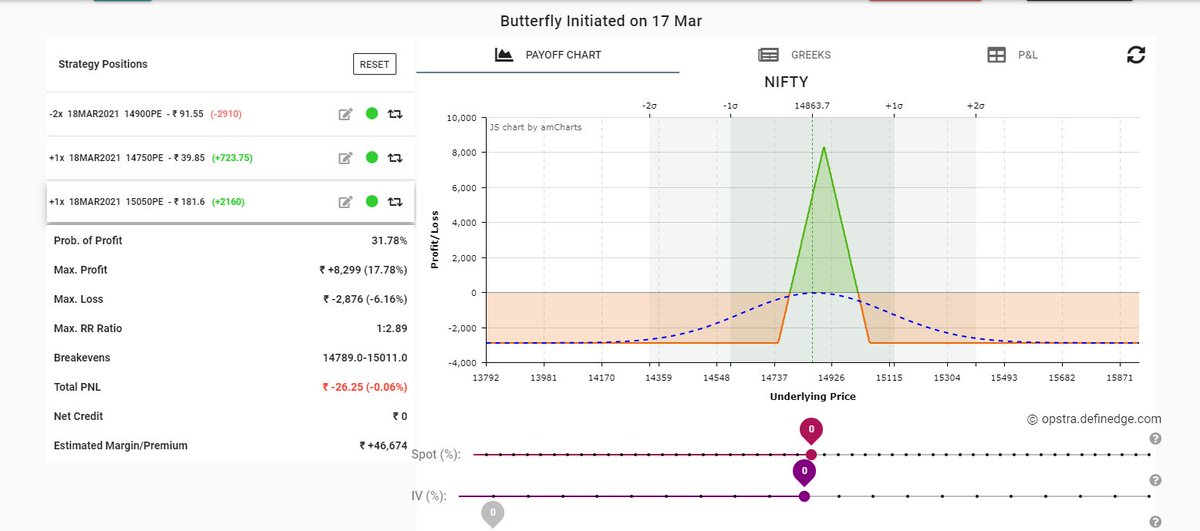
Task: Click the +1σ marker label
Action: coord(893,105)
